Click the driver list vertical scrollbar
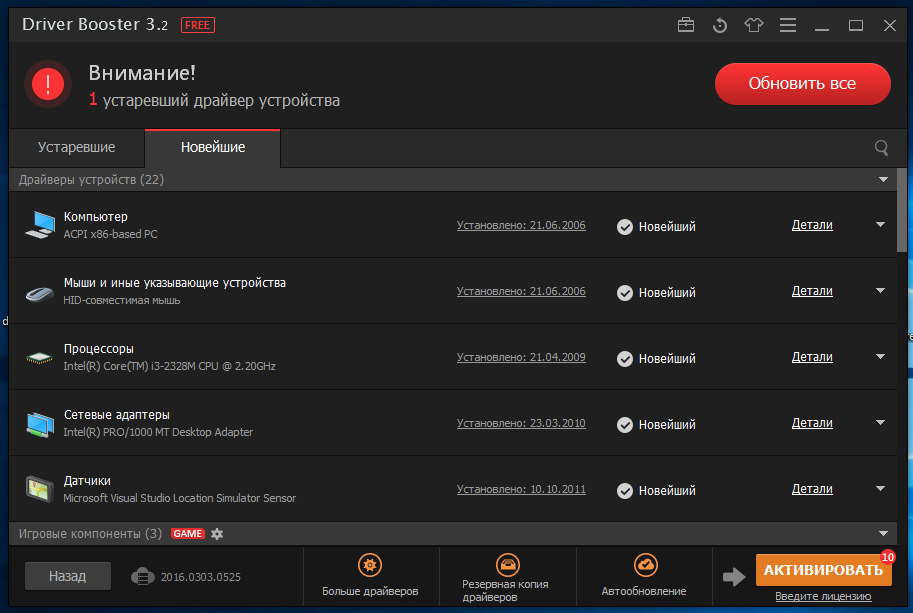Image resolution: width=913 pixels, height=613 pixels. (902, 211)
